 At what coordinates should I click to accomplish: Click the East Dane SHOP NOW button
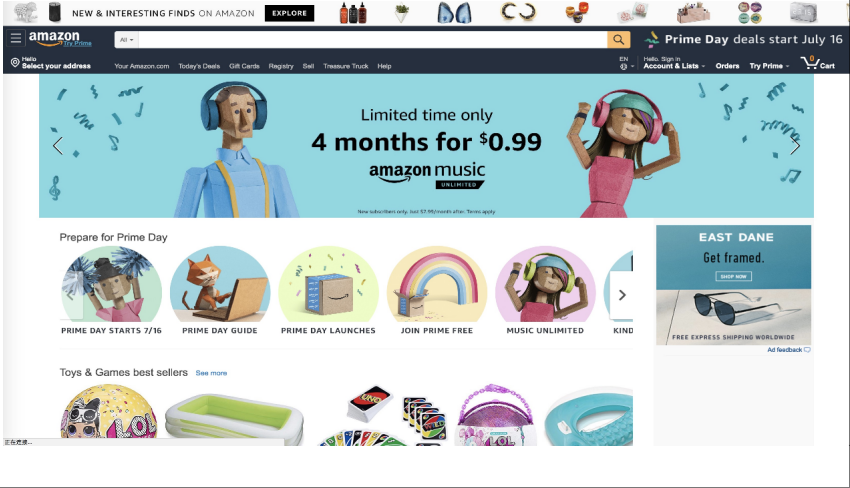pyautogui.click(x=733, y=277)
